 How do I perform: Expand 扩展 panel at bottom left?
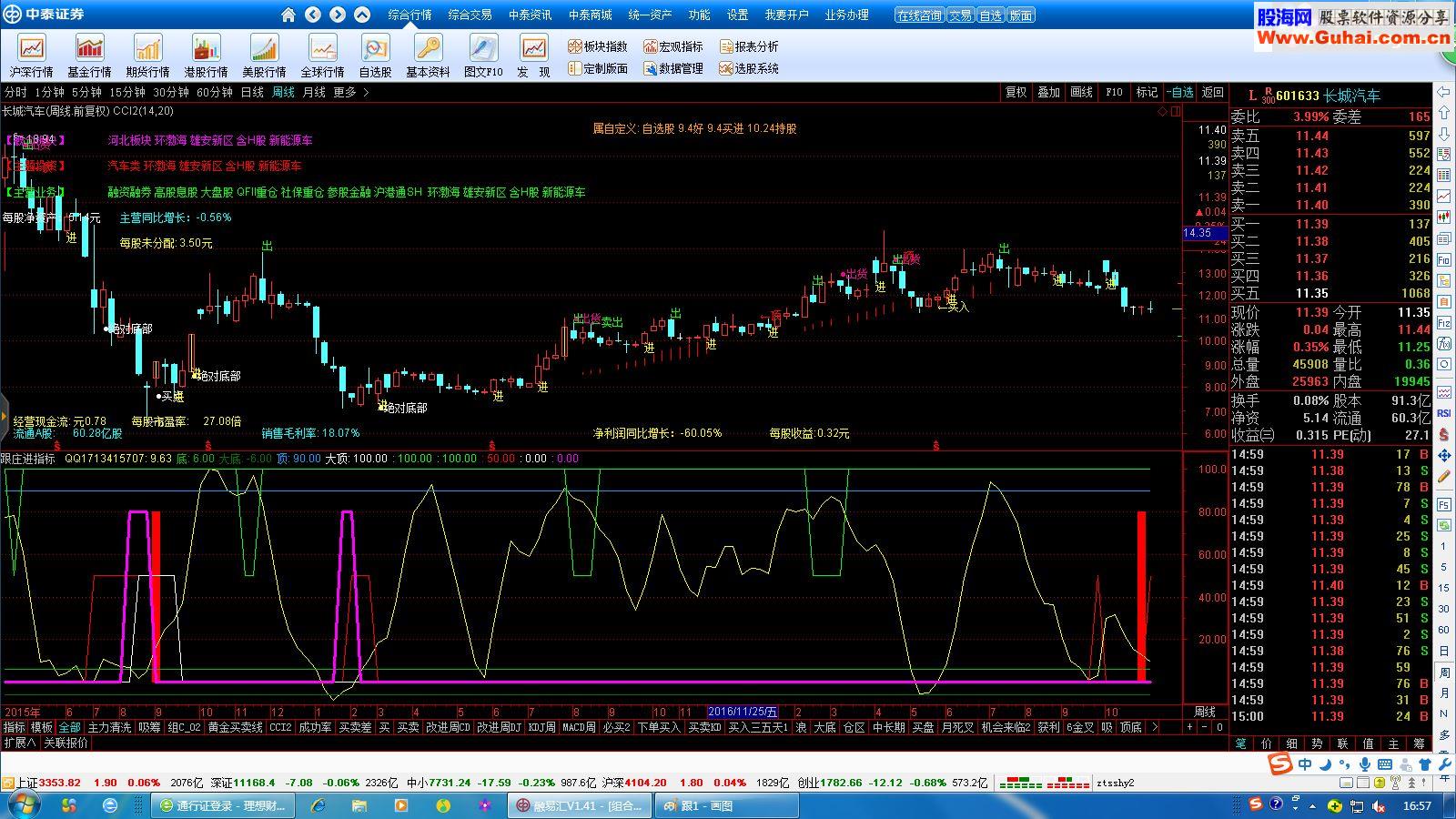(19, 743)
